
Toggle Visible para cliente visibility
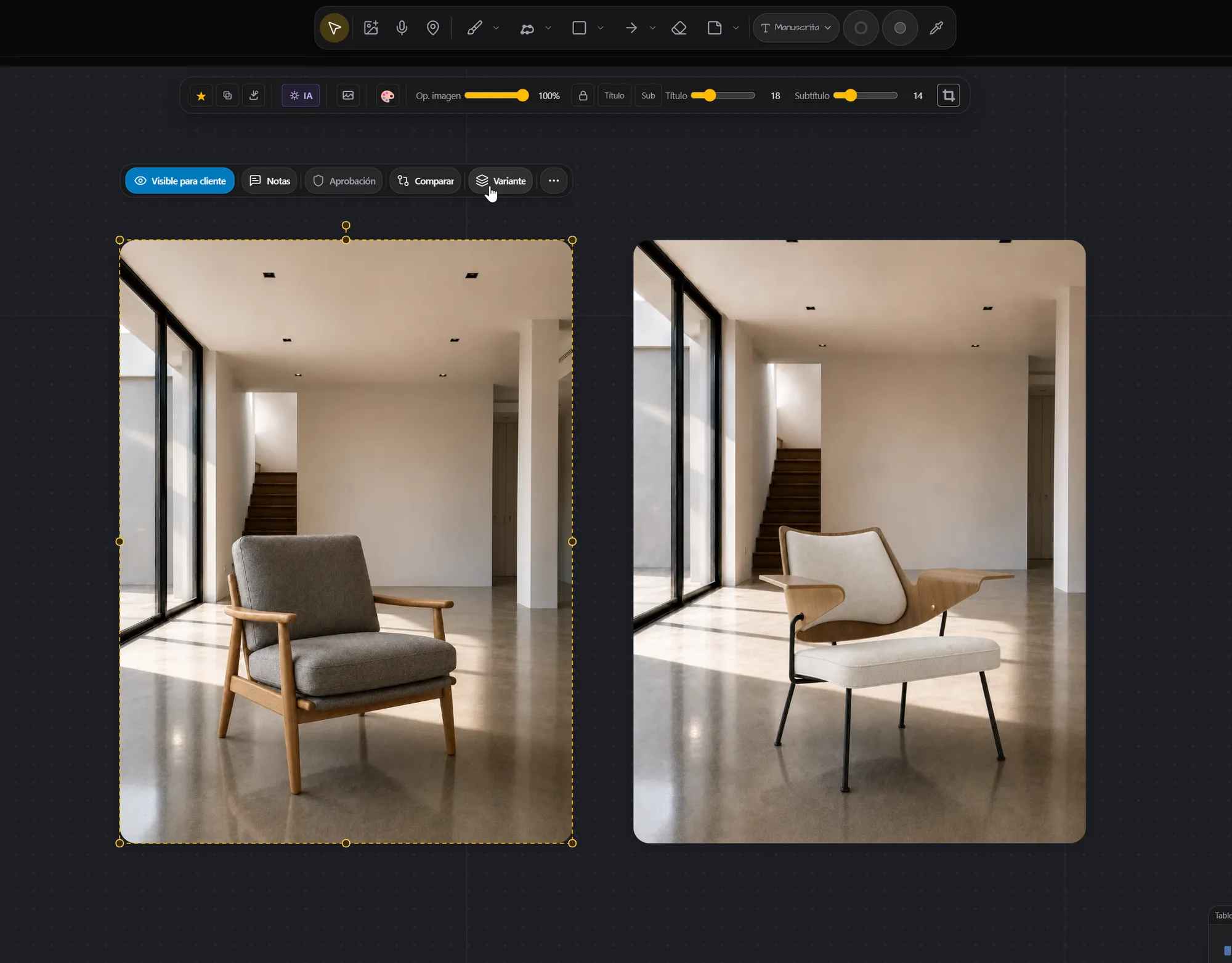pyautogui.click(x=180, y=181)
